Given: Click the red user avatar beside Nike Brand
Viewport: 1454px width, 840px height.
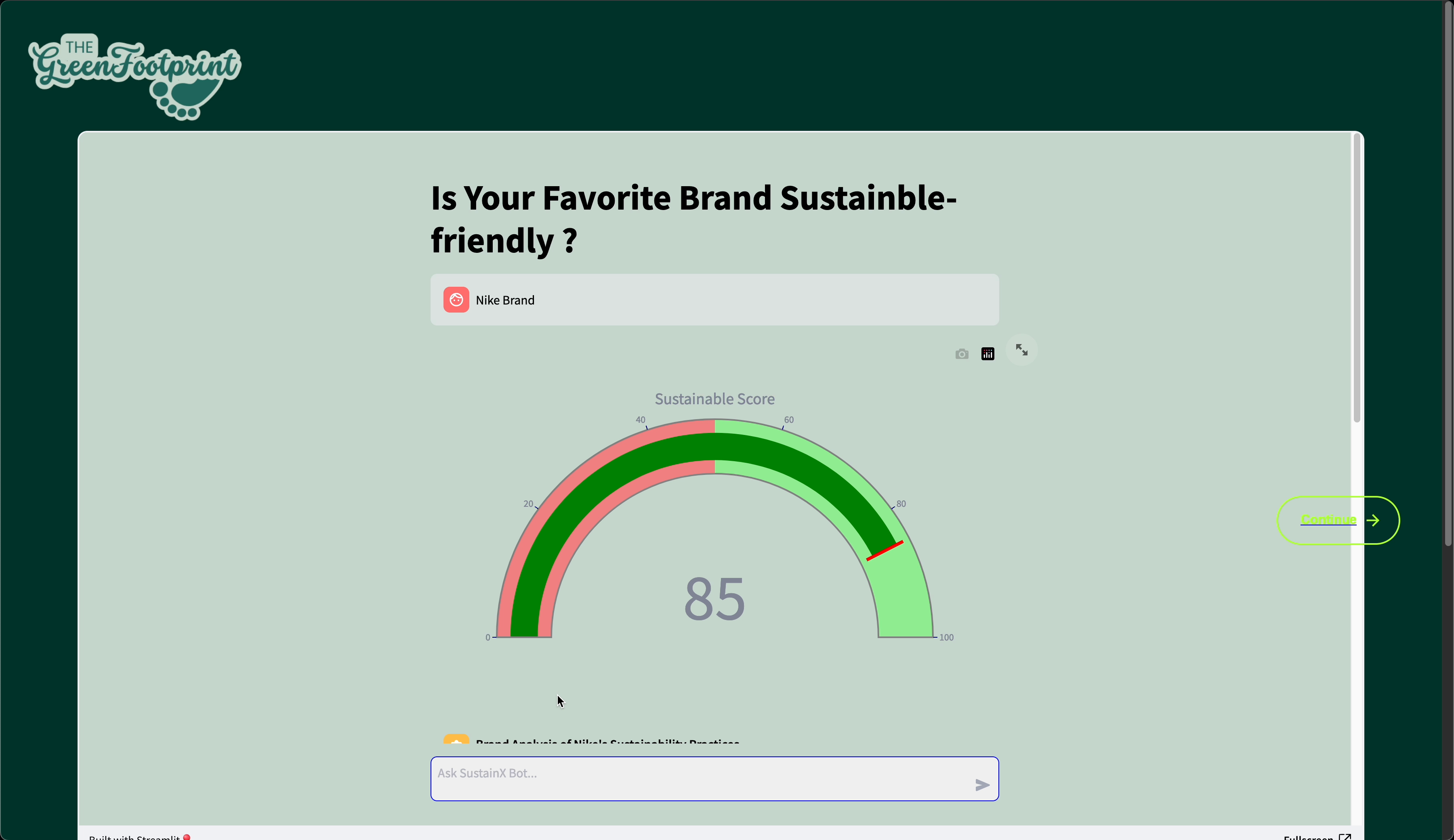Looking at the screenshot, I should click(456, 300).
